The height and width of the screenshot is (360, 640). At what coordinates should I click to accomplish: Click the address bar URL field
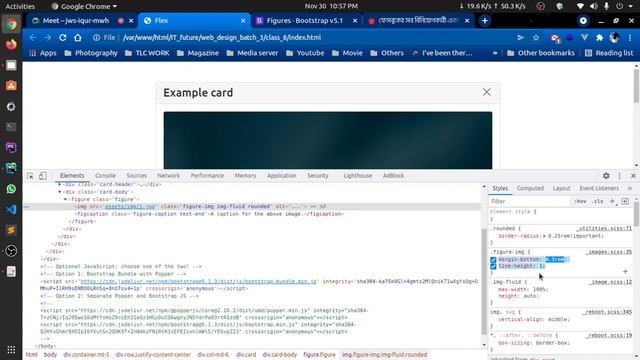coord(302,38)
